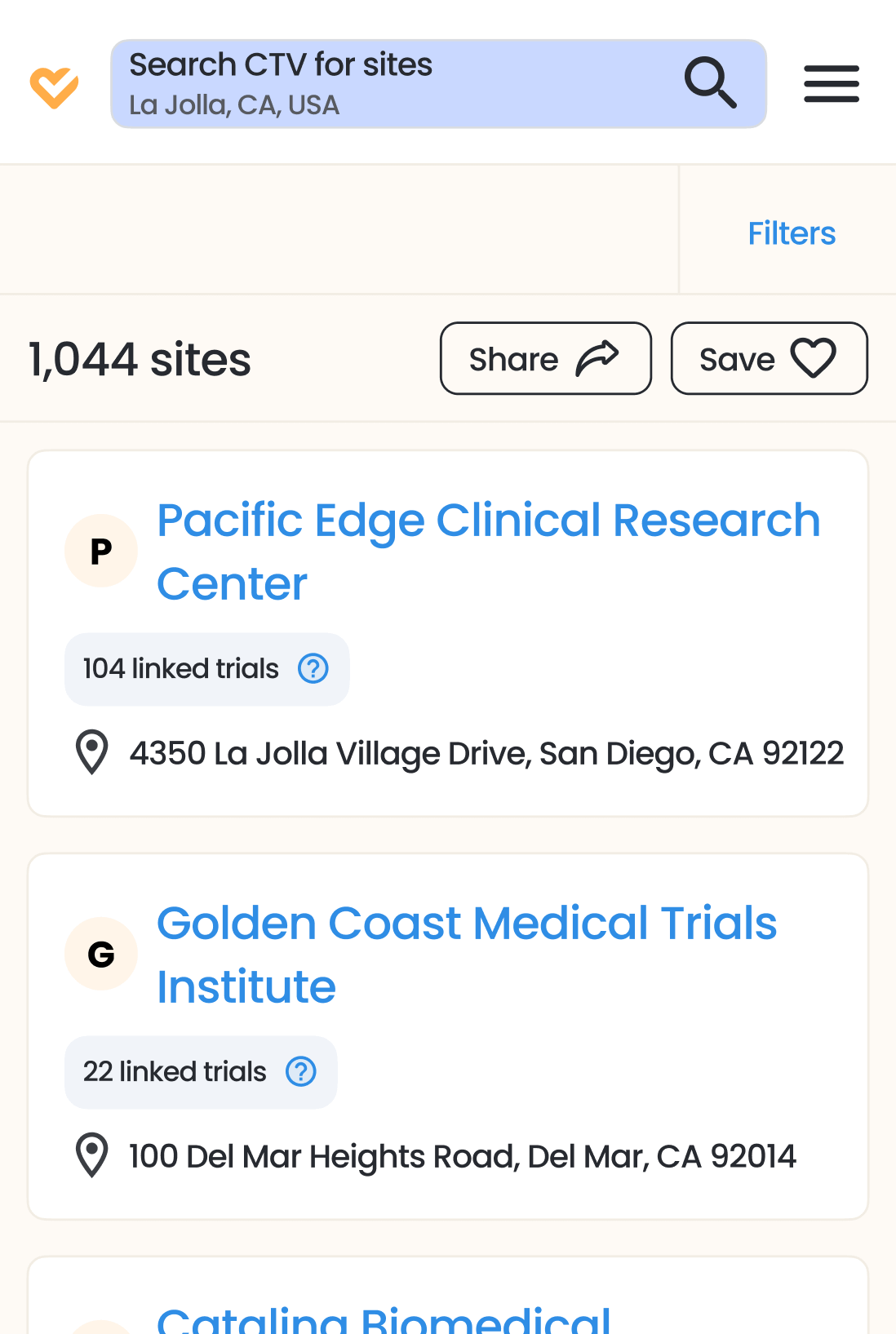The image size is (896, 1334).
Task: Click the help icon beside 104 linked trials
Action: click(313, 669)
